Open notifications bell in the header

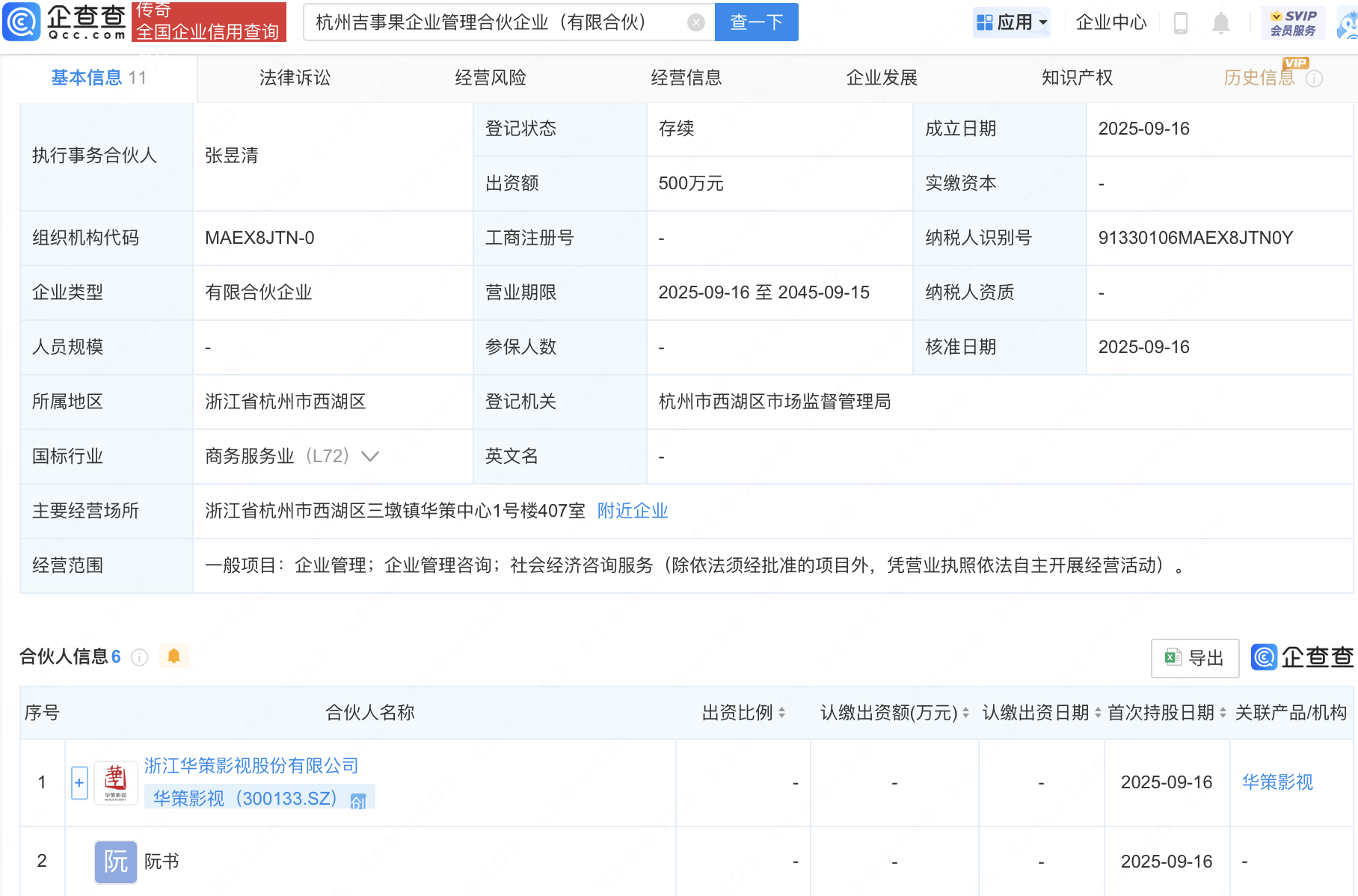click(1221, 23)
